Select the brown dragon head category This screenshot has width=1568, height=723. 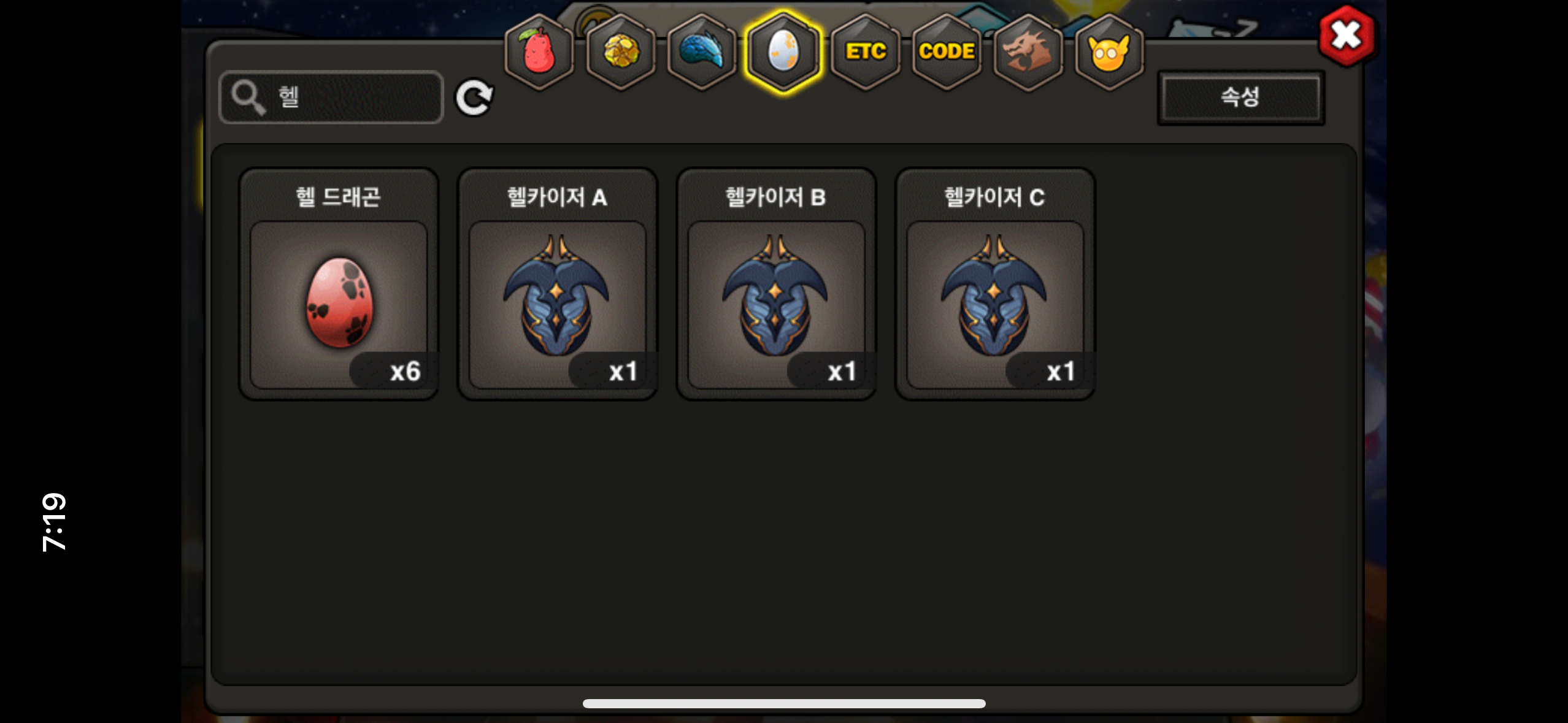(1028, 52)
